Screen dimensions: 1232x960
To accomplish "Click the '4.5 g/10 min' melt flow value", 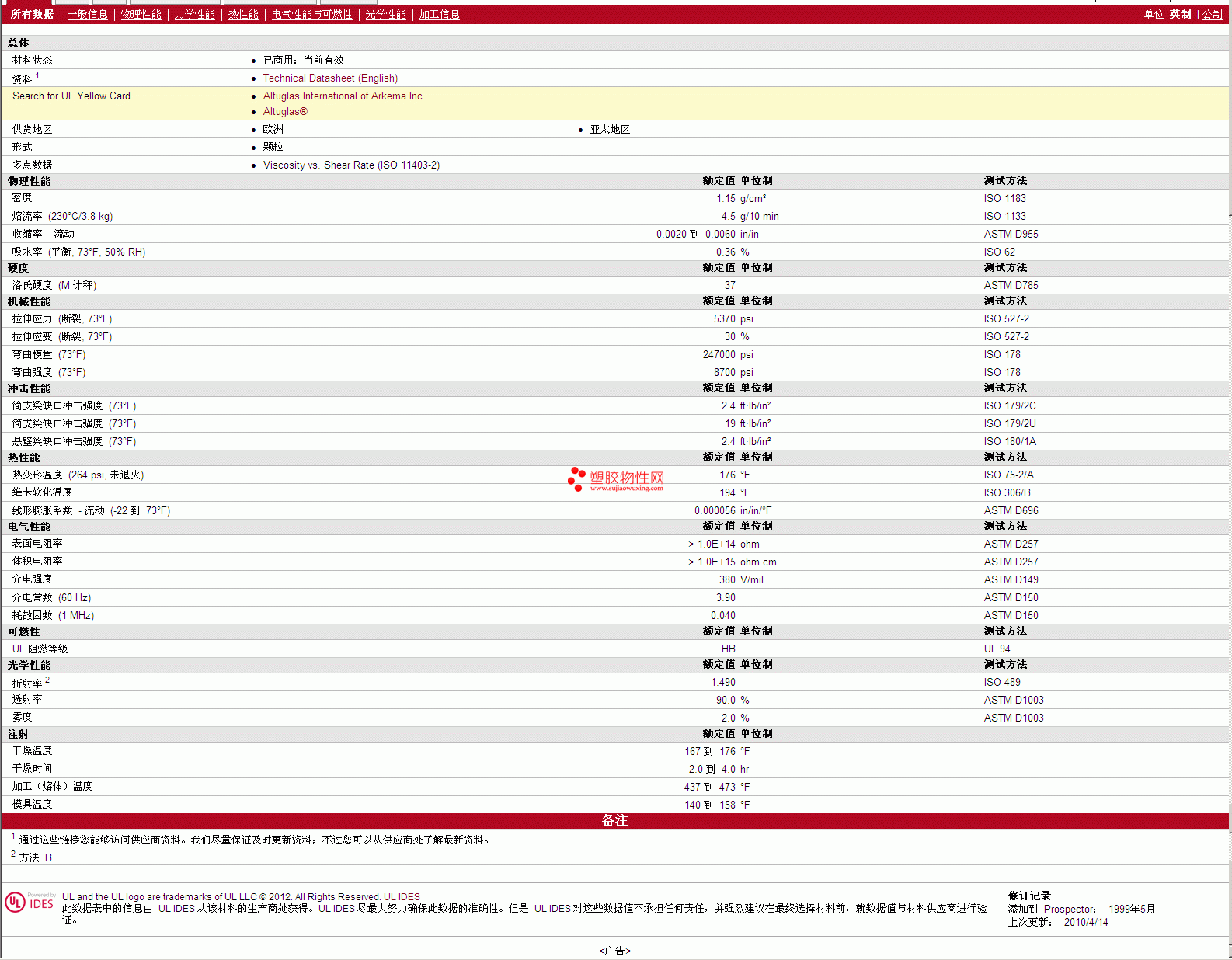I will (x=750, y=216).
